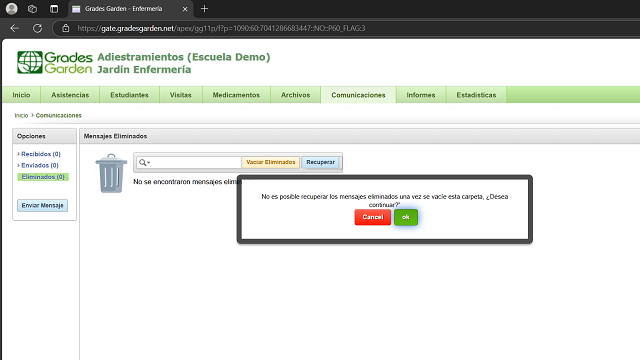Image resolution: width=640 pixels, height=360 pixels.
Task: Click the Inicio breadcrumb link
Action: pos(21,116)
